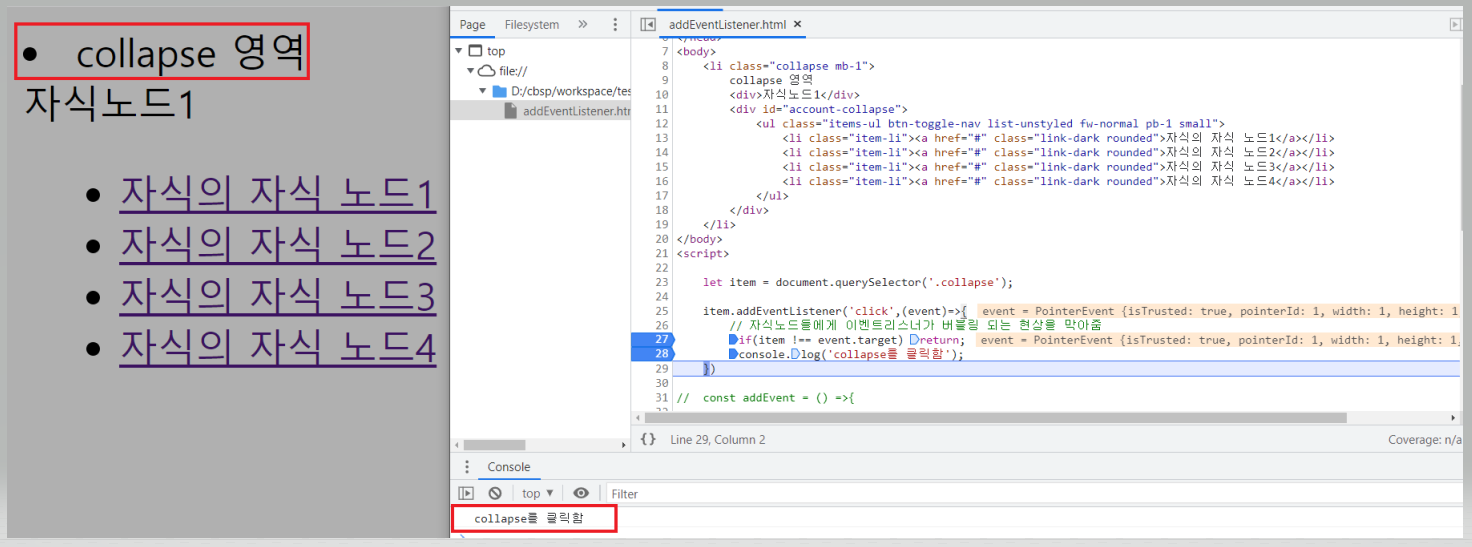Select the addEventListener.html editor tab
This screenshot has height=547, width=1472.
coord(727,25)
